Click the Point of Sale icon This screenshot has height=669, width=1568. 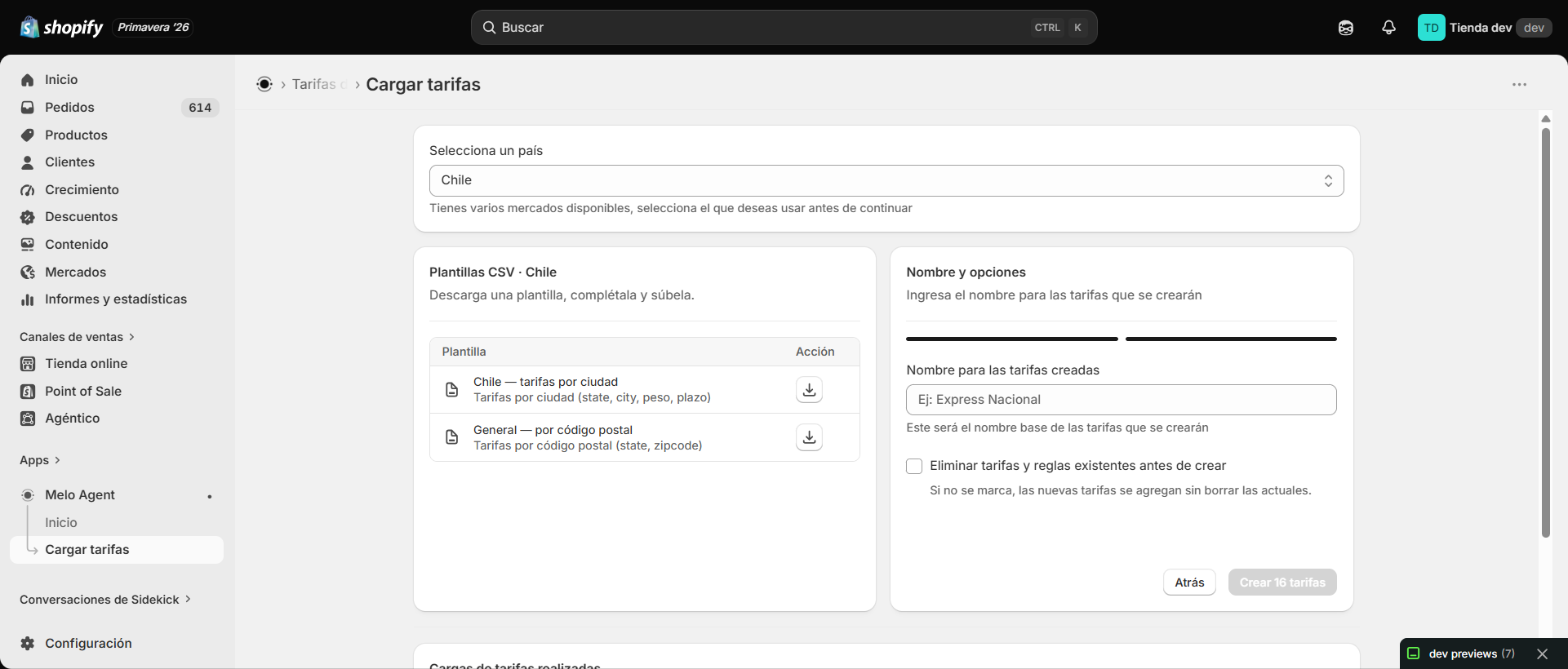point(28,392)
